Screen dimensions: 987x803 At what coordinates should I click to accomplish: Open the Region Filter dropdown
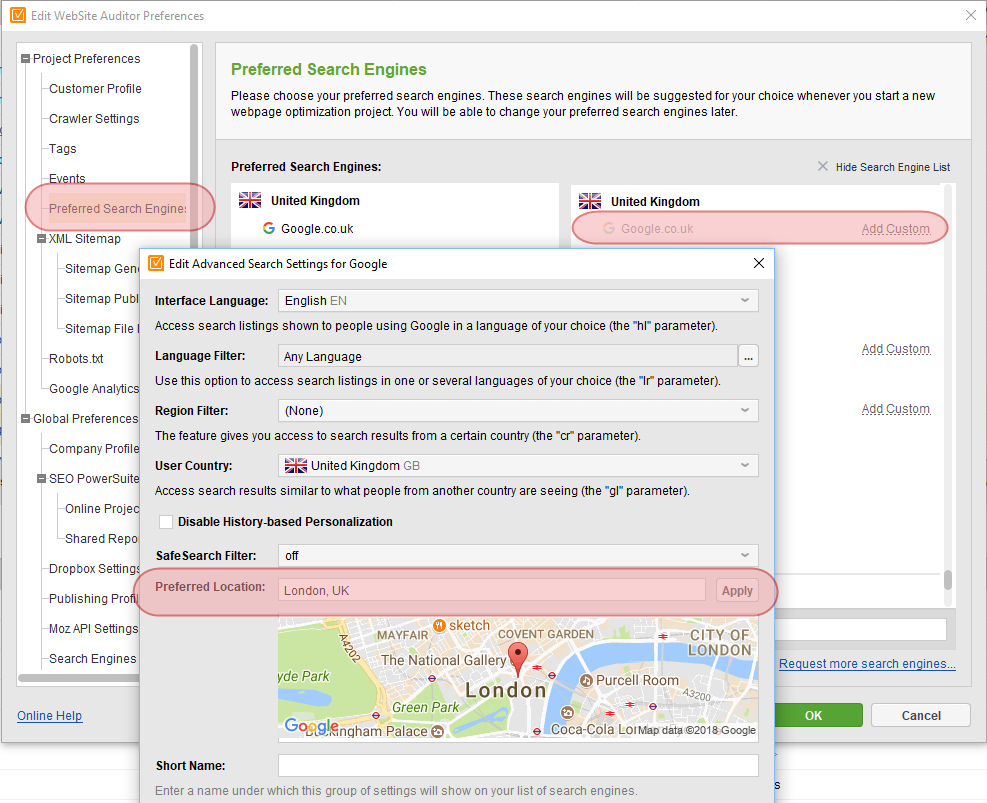tap(518, 411)
